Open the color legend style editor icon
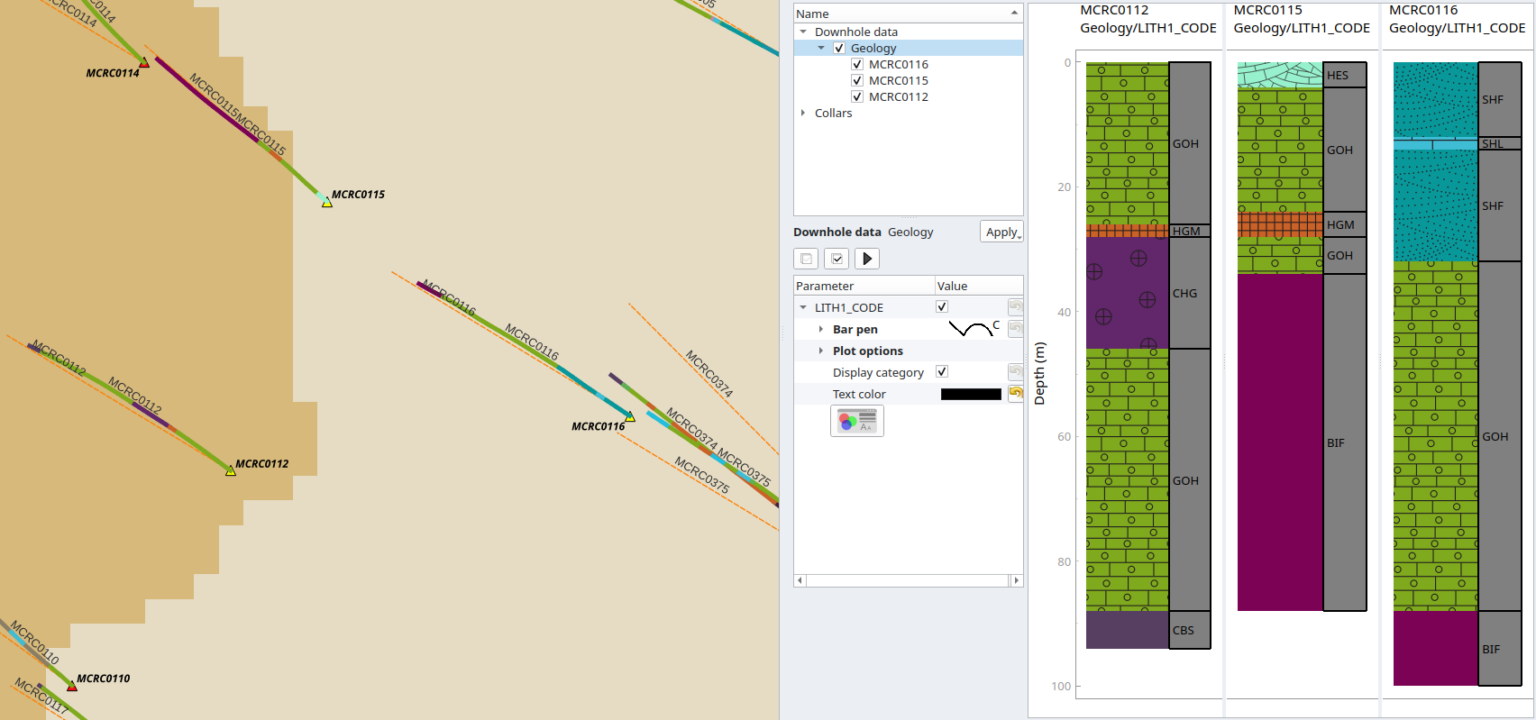Viewport: 1536px width, 720px height. [x=857, y=420]
